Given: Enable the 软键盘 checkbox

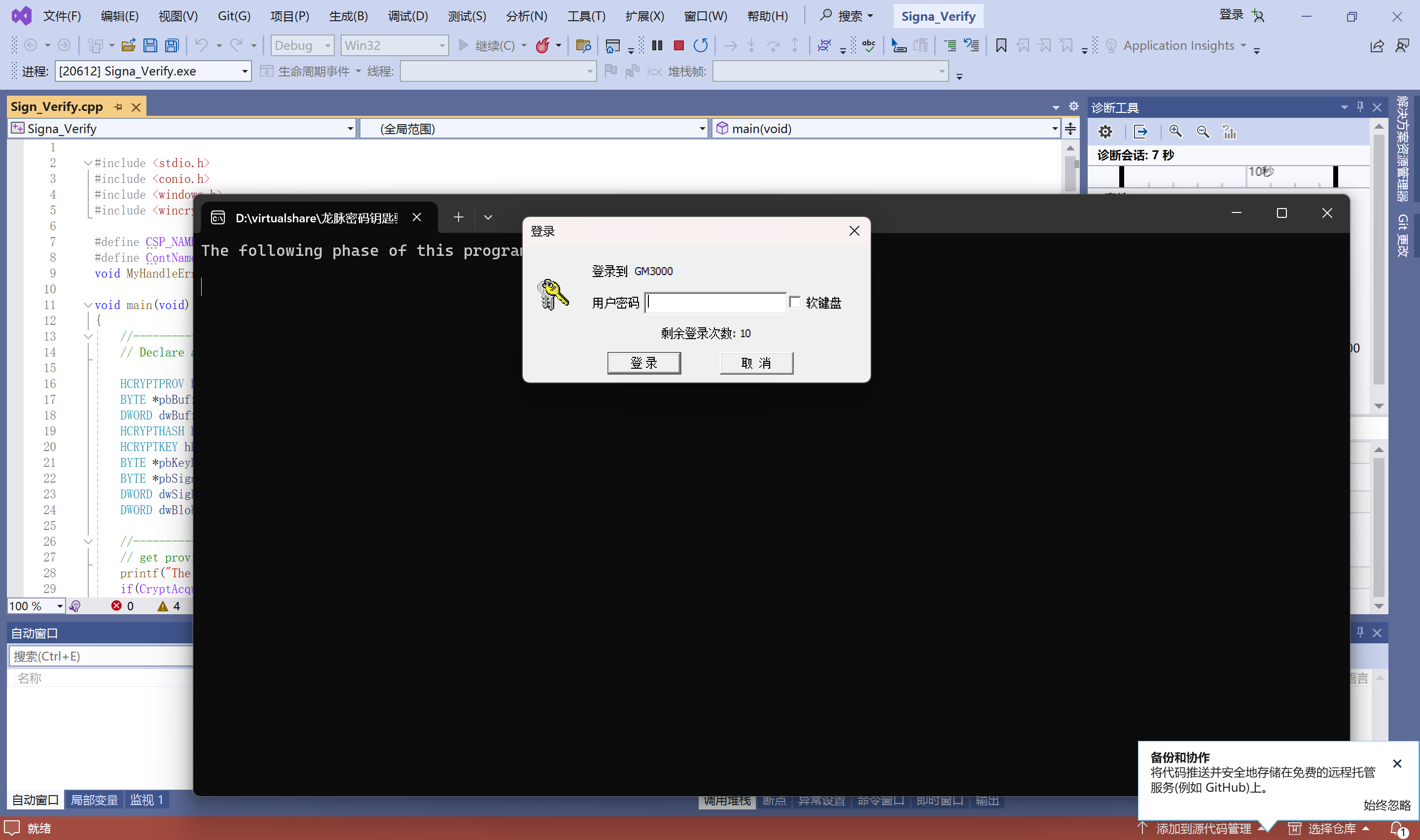Looking at the screenshot, I should coord(795,302).
